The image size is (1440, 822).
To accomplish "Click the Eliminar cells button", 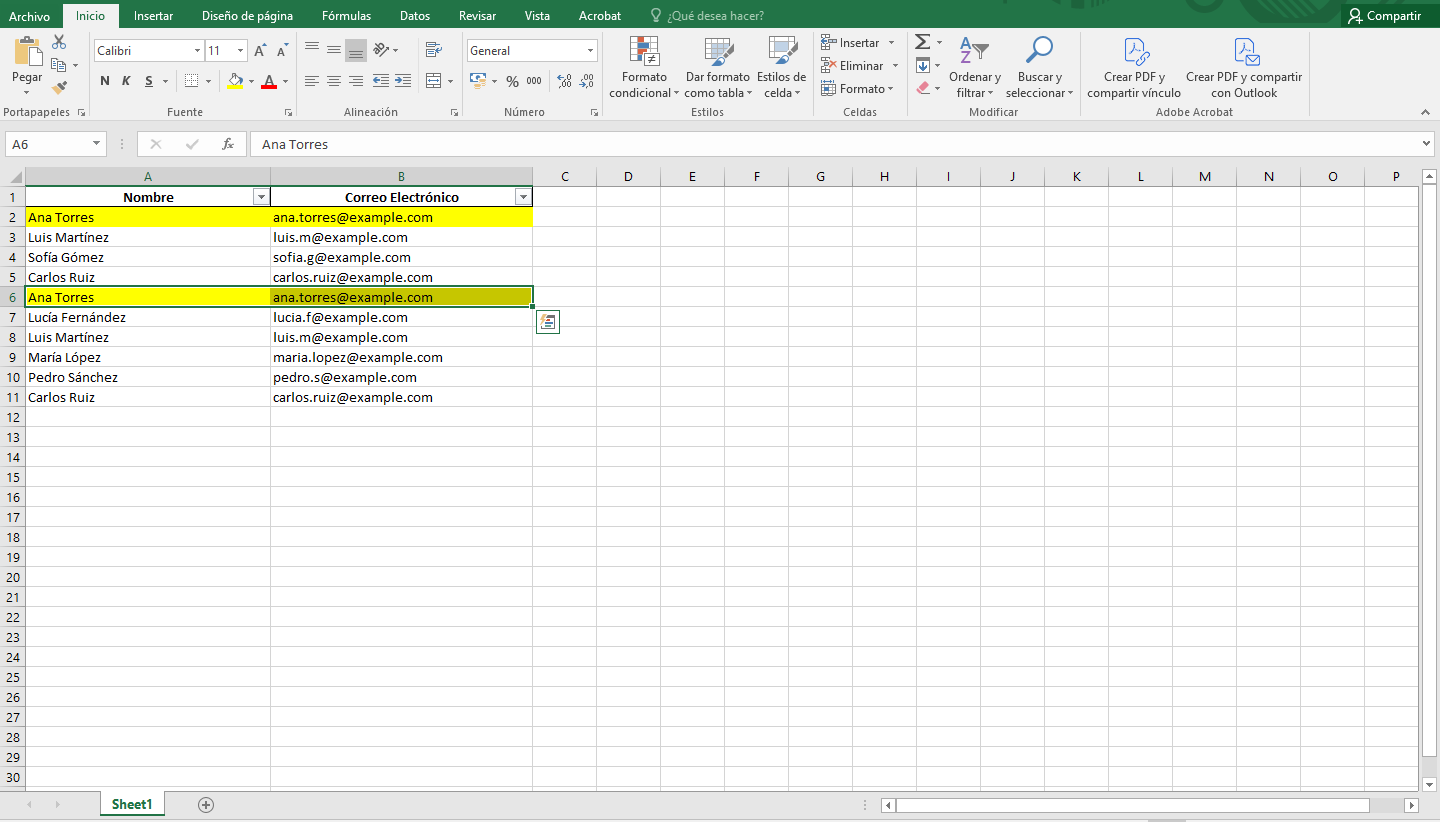I will tap(860, 66).
